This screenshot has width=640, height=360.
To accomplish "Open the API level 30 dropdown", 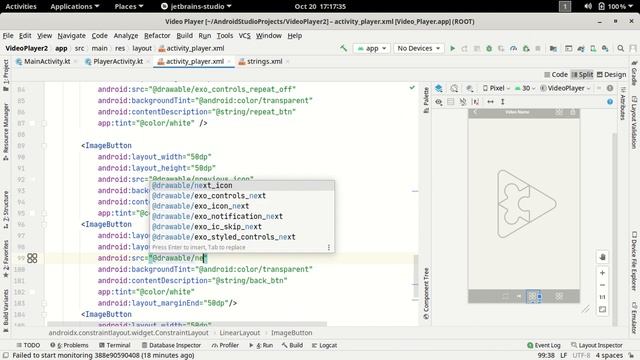I will tap(525, 88).
